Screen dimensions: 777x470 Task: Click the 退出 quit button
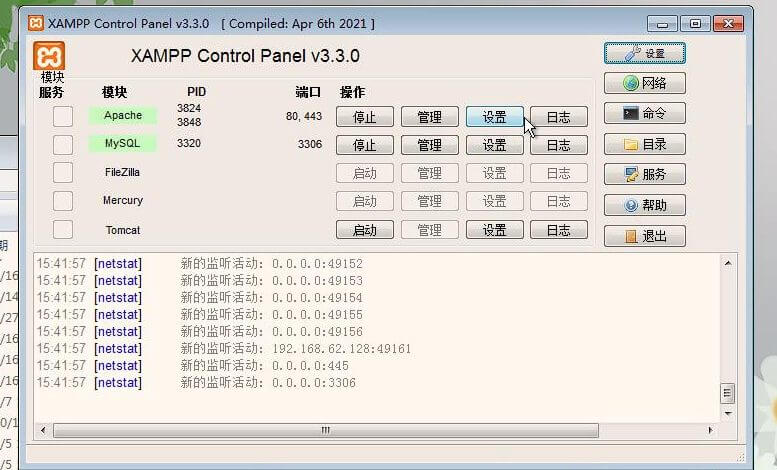[645, 236]
